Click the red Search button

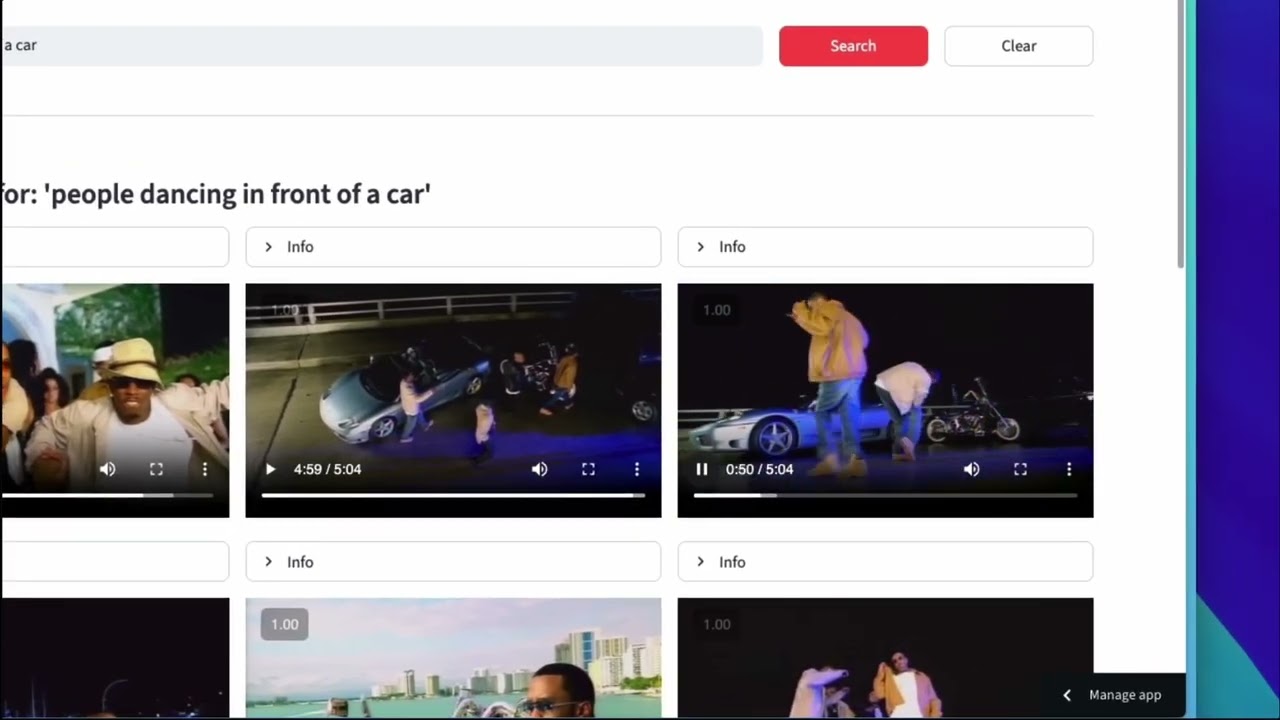(x=853, y=46)
